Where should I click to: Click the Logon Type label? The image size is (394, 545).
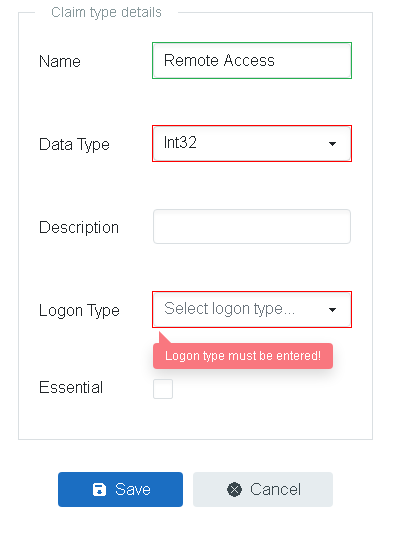pyautogui.click(x=79, y=310)
